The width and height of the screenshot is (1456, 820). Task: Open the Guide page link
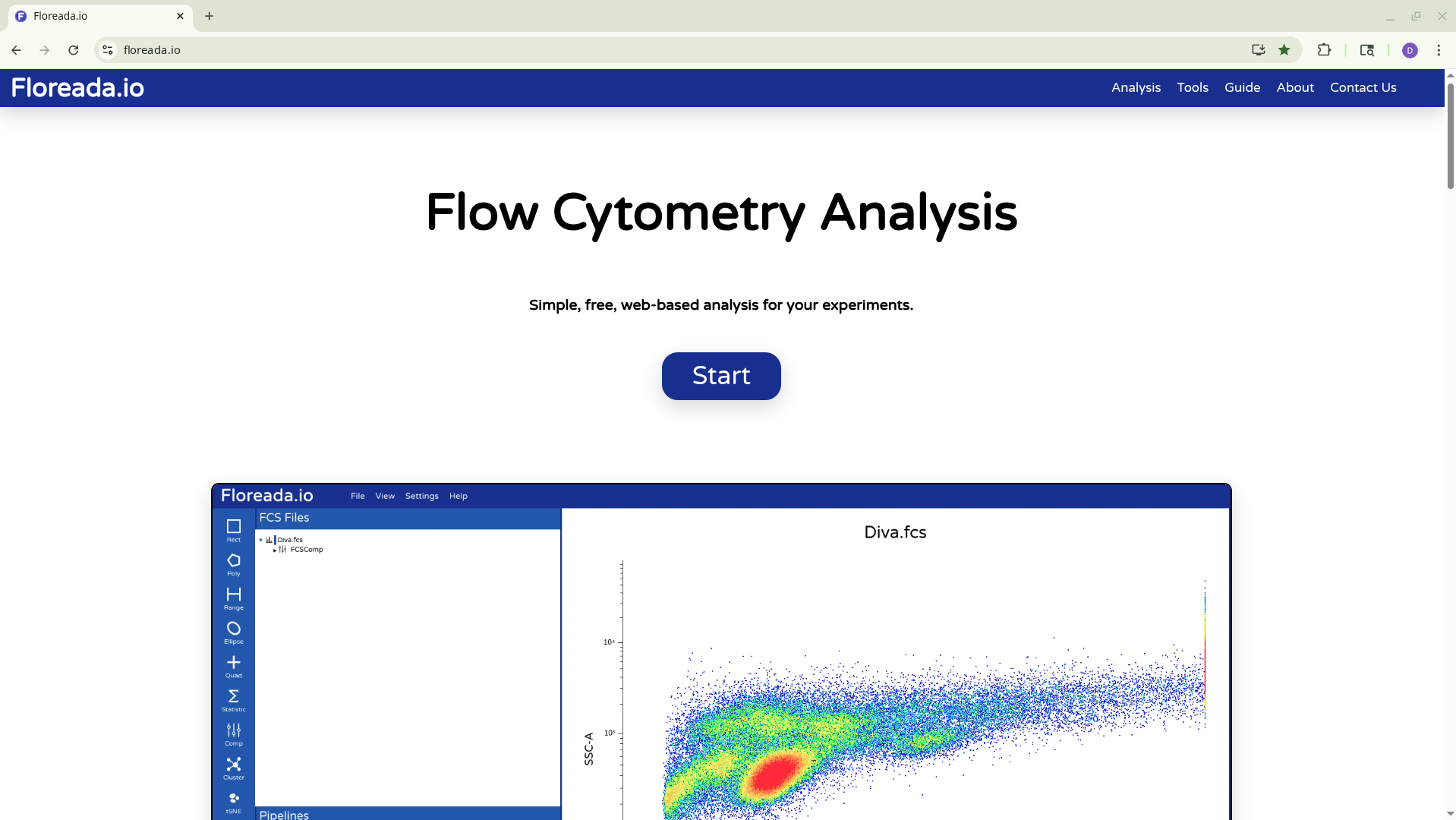[1242, 87]
